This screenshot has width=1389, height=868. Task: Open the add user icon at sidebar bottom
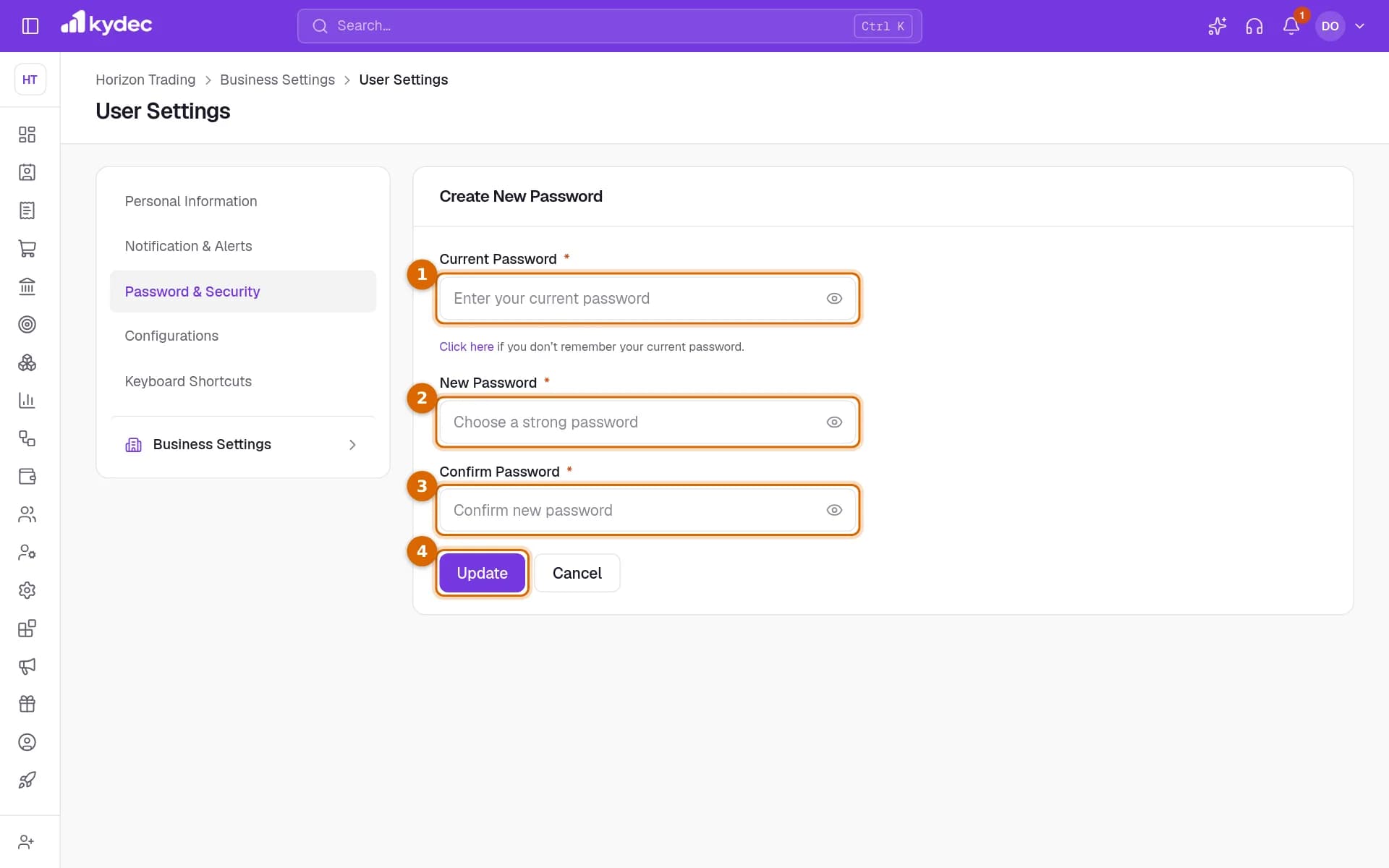click(x=27, y=842)
